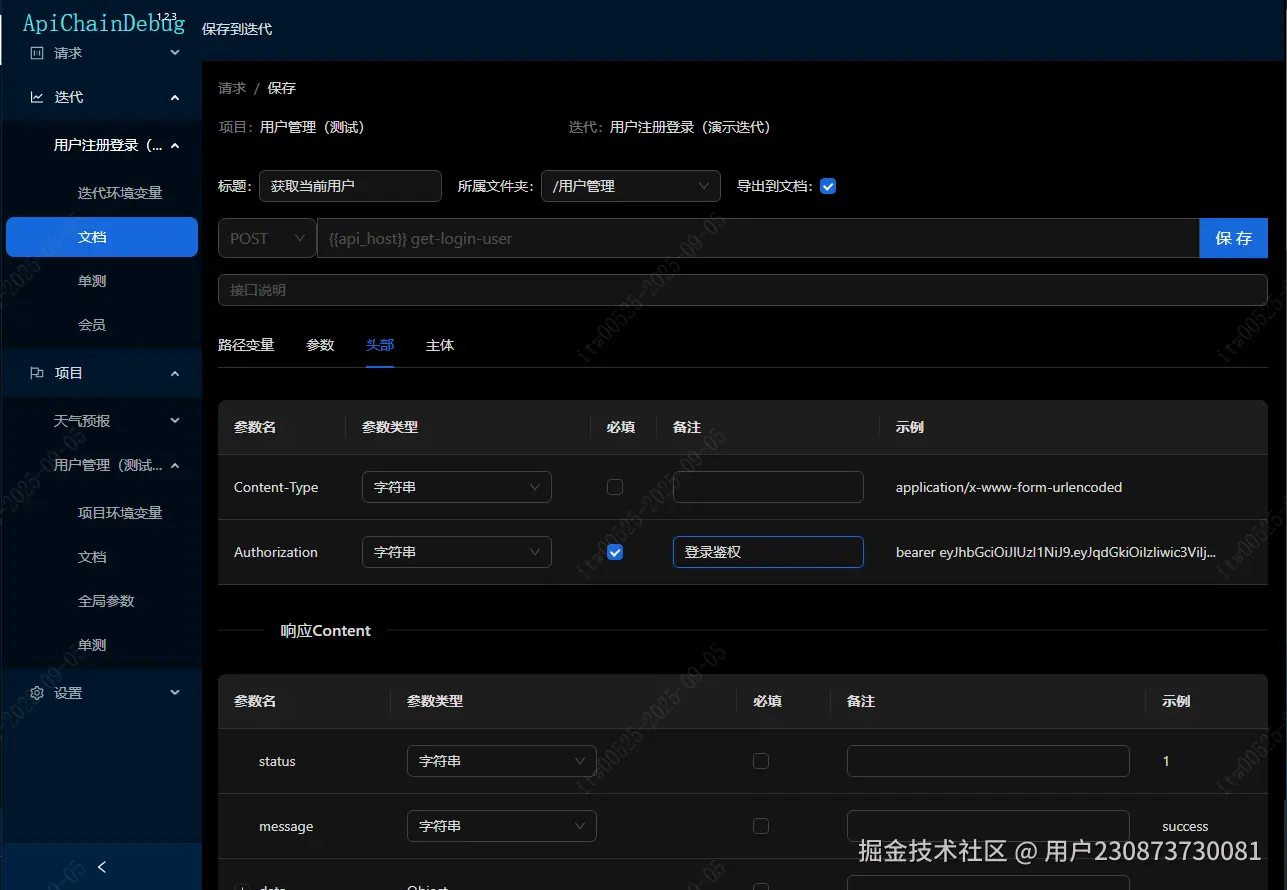Collapse the 迭代 menu chevron

tap(175, 97)
